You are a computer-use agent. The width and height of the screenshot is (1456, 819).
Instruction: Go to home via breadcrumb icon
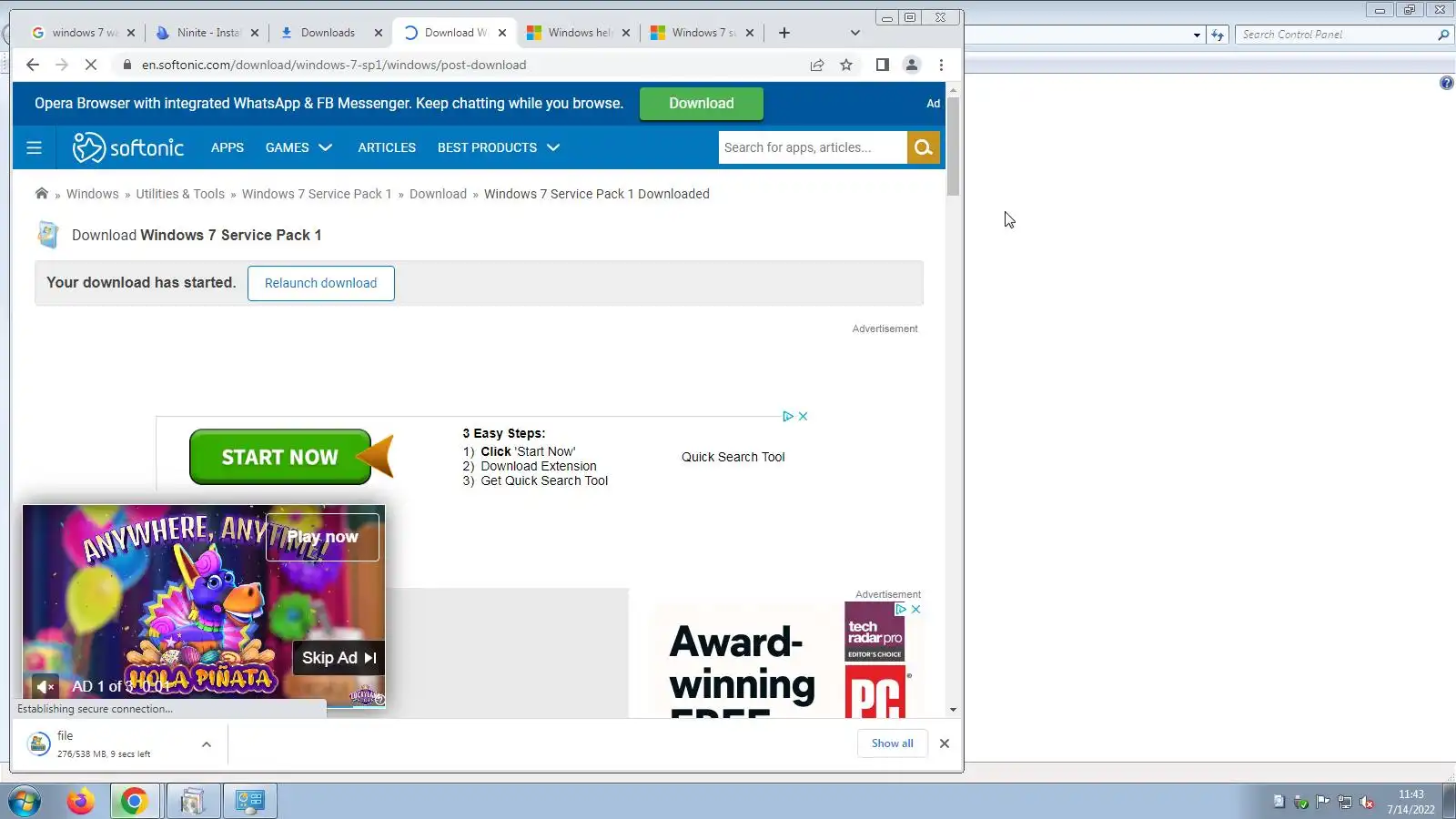coord(42,193)
